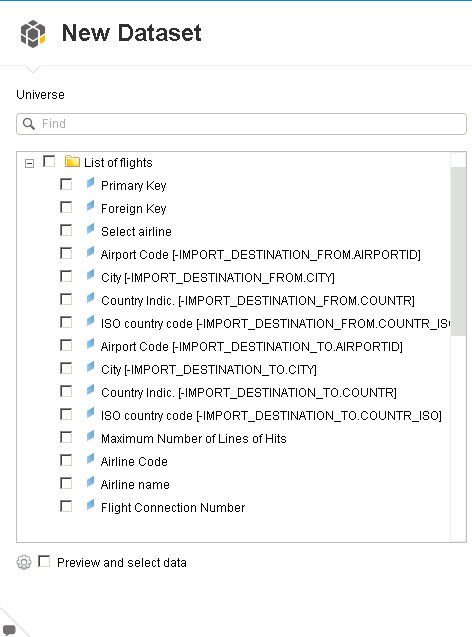Collapse the List of flights tree node
472x637 pixels.
coord(29,163)
